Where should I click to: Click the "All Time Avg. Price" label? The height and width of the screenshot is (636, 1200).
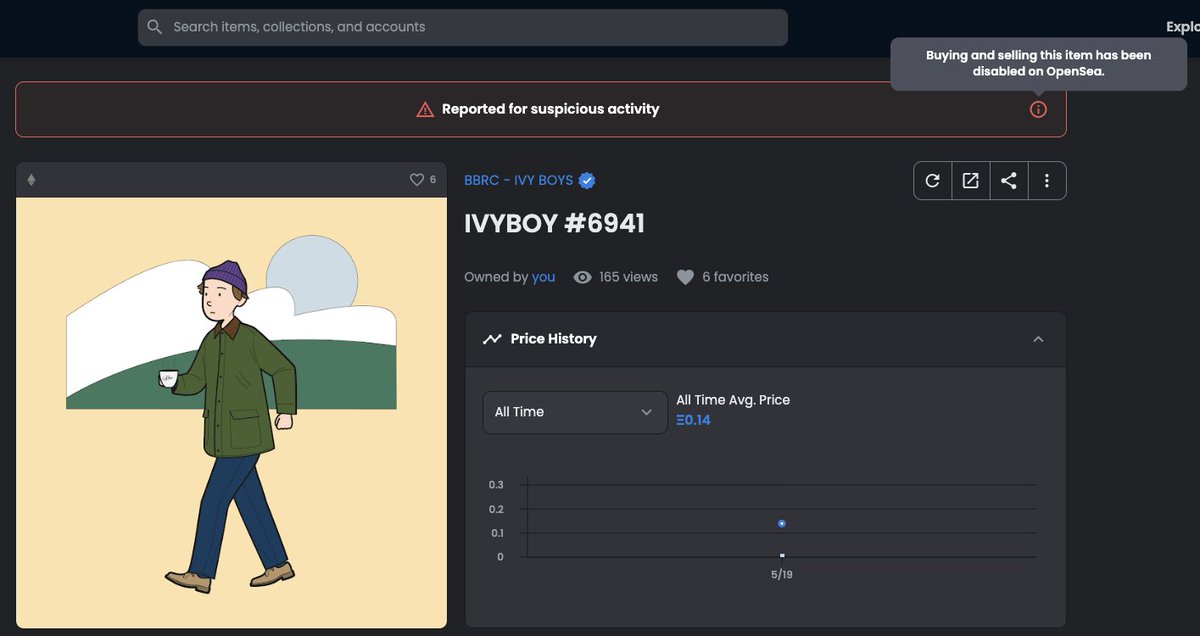click(733, 400)
